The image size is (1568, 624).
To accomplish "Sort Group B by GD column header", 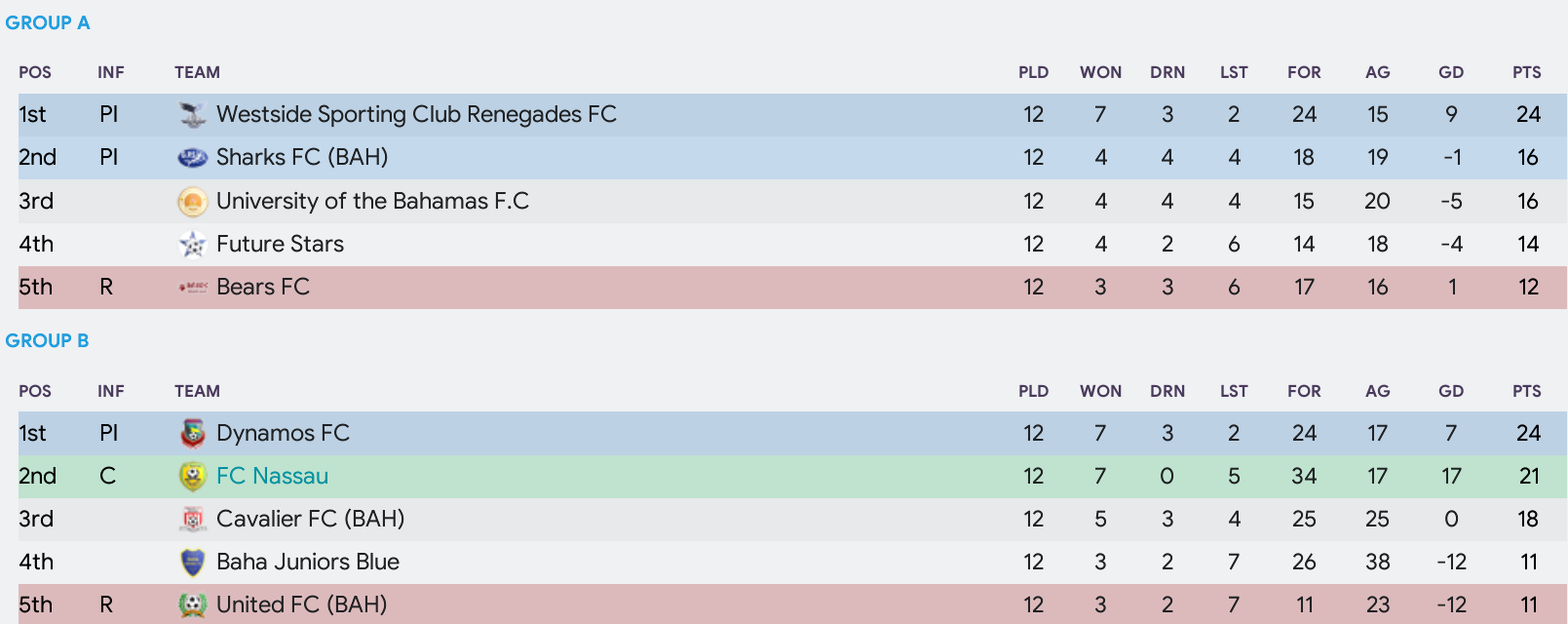I will point(1451,391).
